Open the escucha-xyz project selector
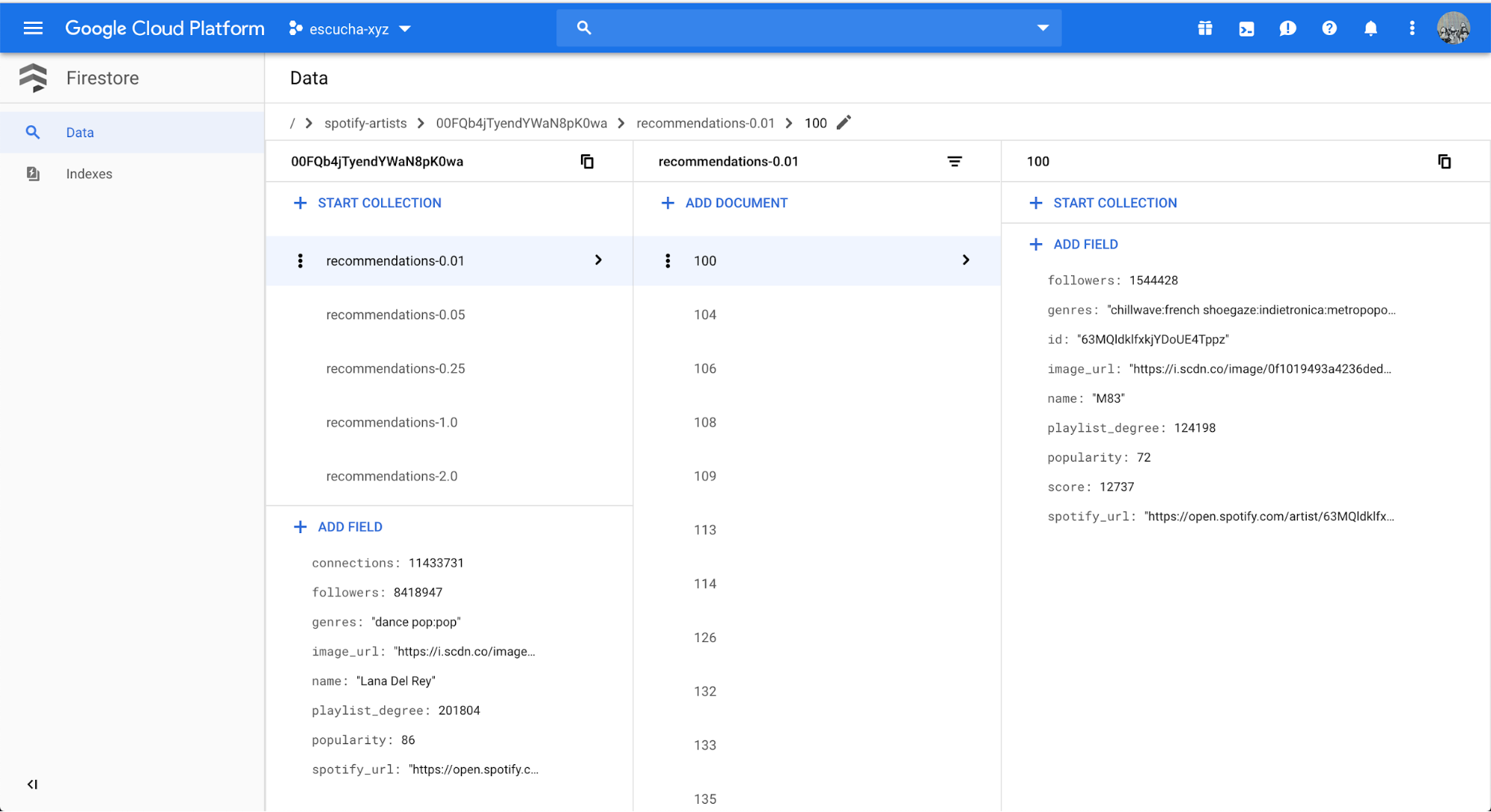1491x812 pixels. point(350,29)
